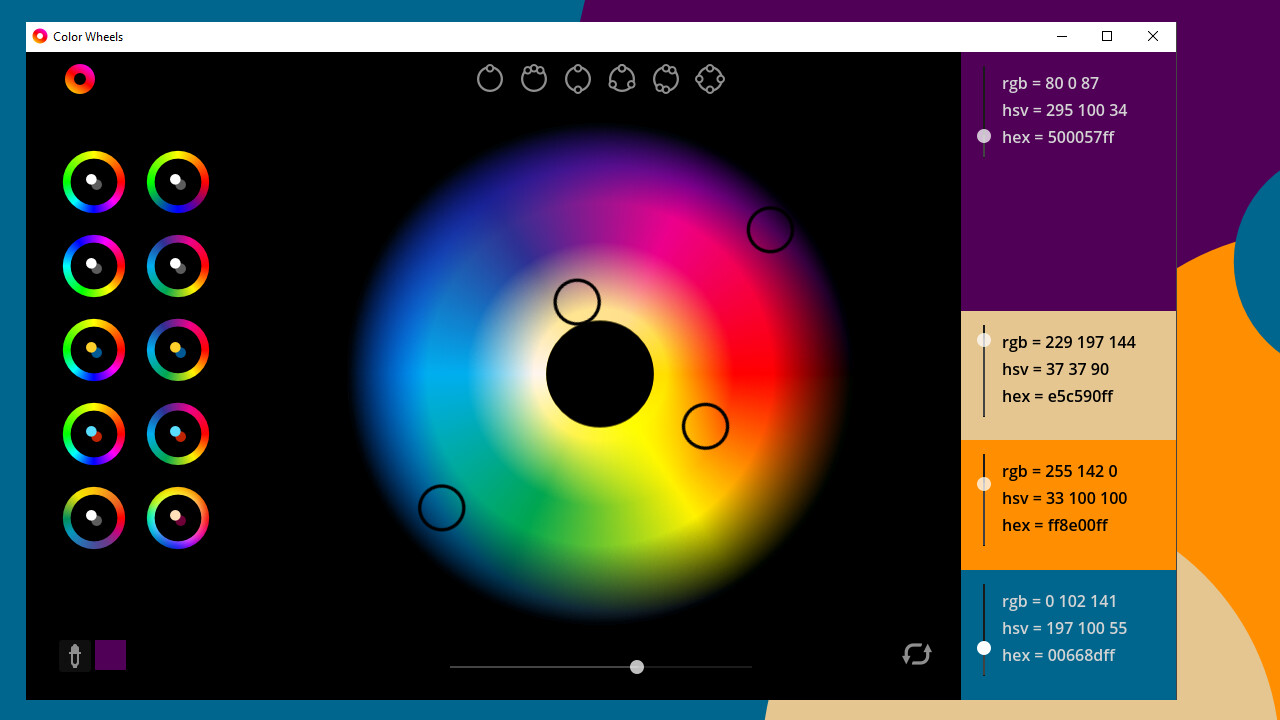Click the reset arrows icon bottom right
Viewport: 1280px width, 720px height.
point(917,655)
